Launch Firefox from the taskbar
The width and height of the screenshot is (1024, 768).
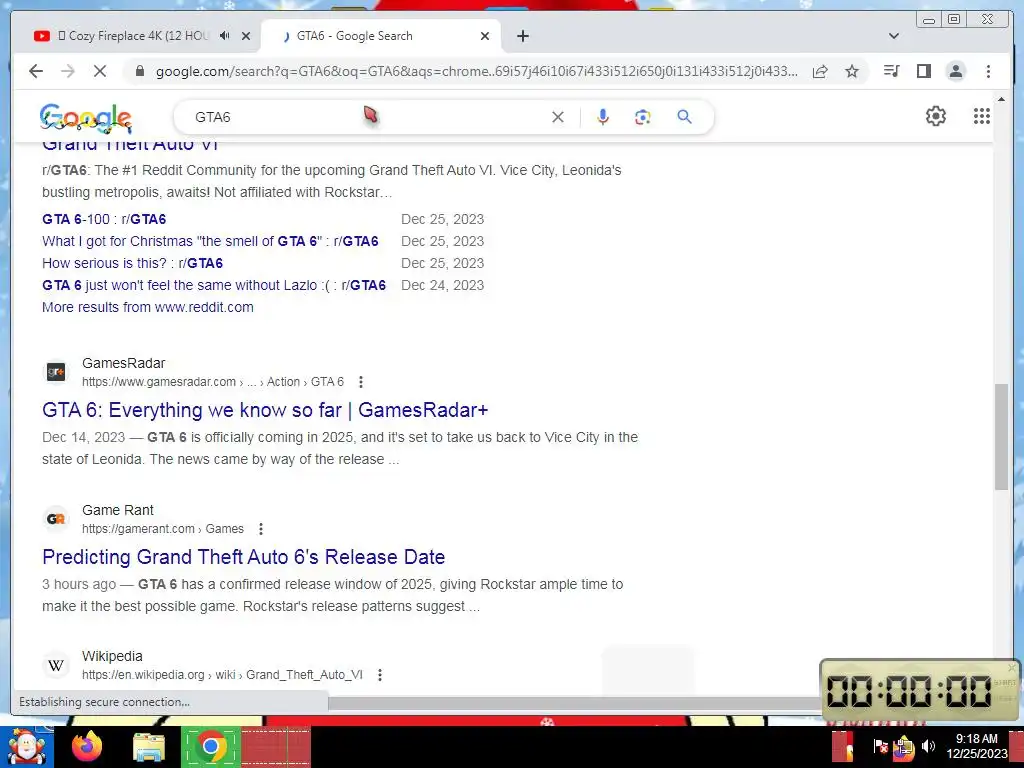point(87,746)
